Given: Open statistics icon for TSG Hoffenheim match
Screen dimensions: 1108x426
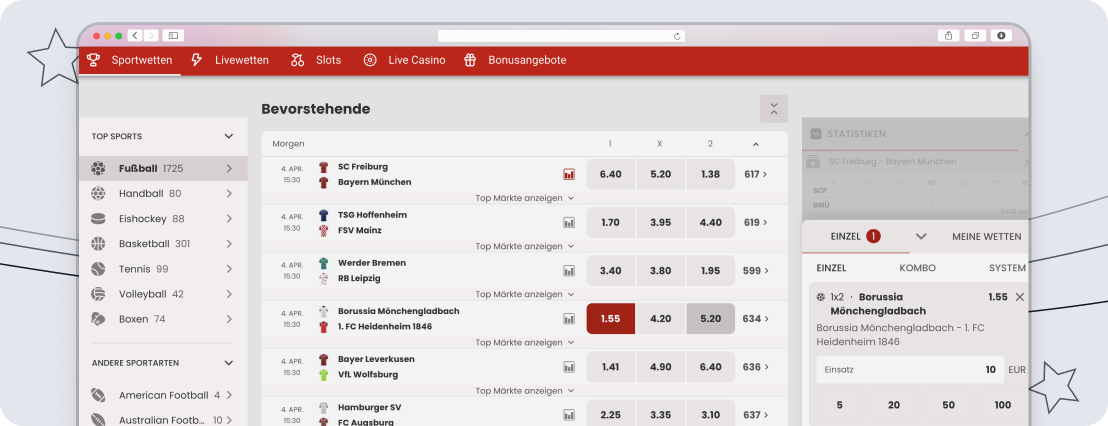Looking at the screenshot, I should coord(569,223).
